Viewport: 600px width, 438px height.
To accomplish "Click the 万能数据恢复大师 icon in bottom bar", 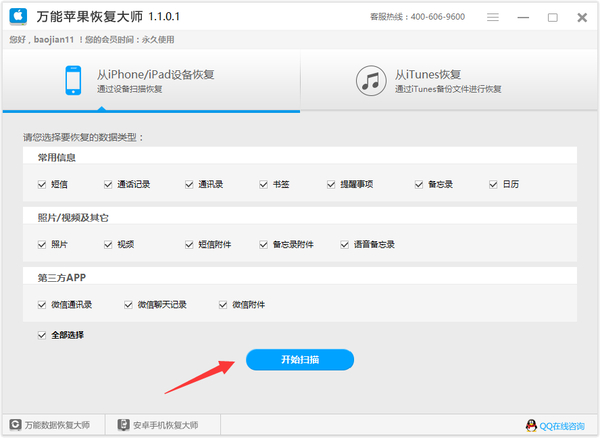I will pyautogui.click(x=15, y=425).
